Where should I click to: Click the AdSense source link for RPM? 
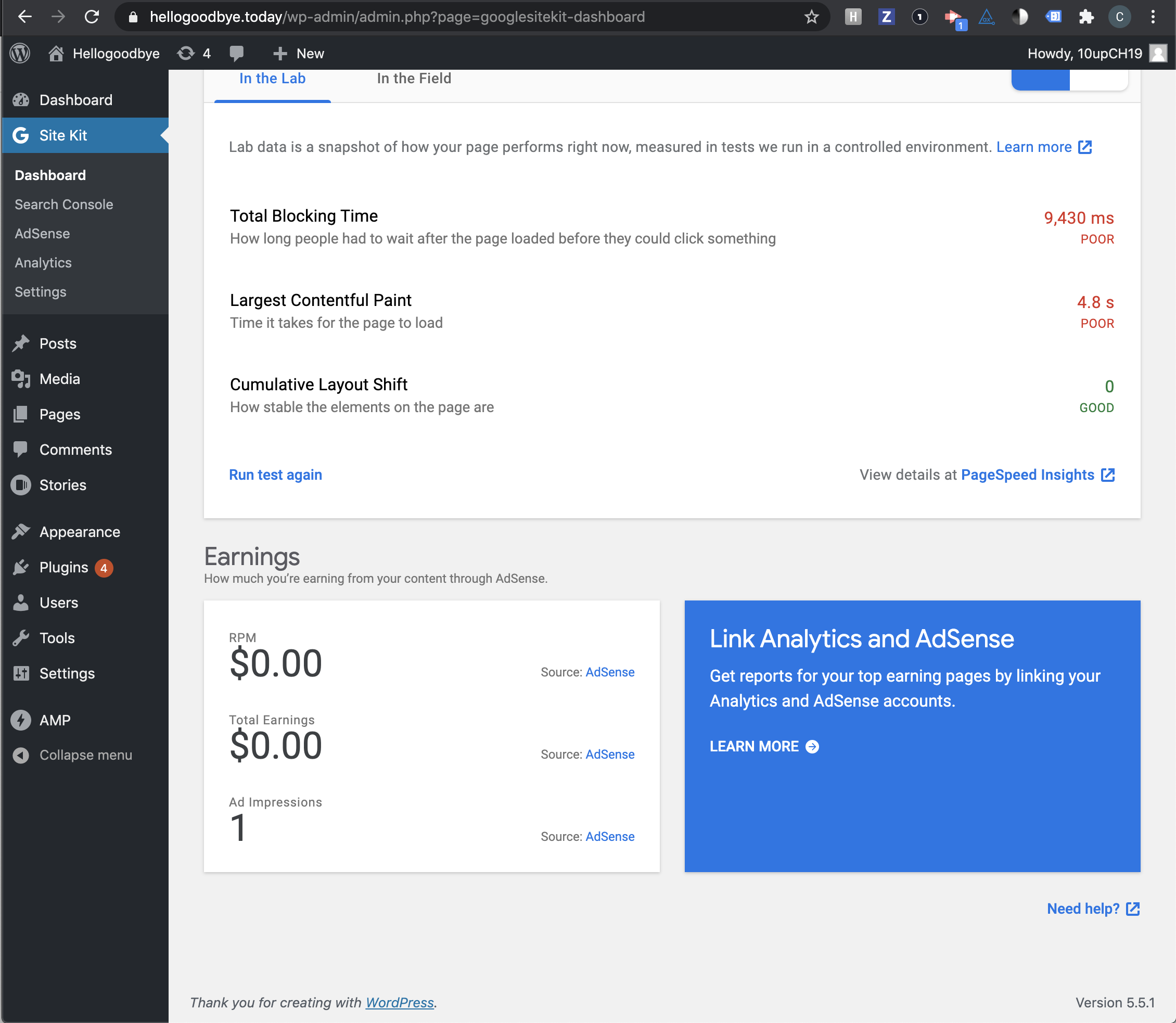click(x=610, y=672)
